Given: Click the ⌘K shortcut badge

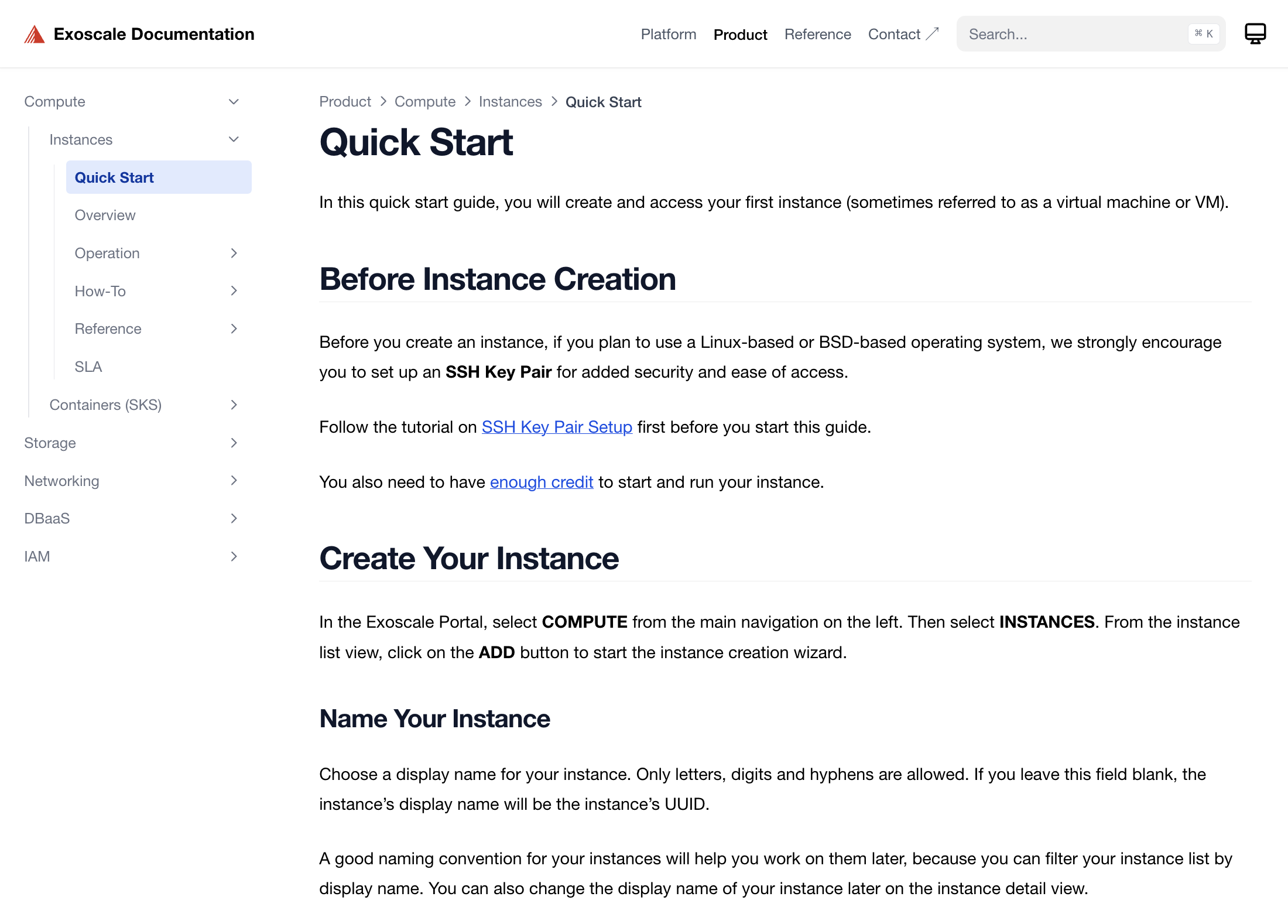Looking at the screenshot, I should [x=1204, y=34].
